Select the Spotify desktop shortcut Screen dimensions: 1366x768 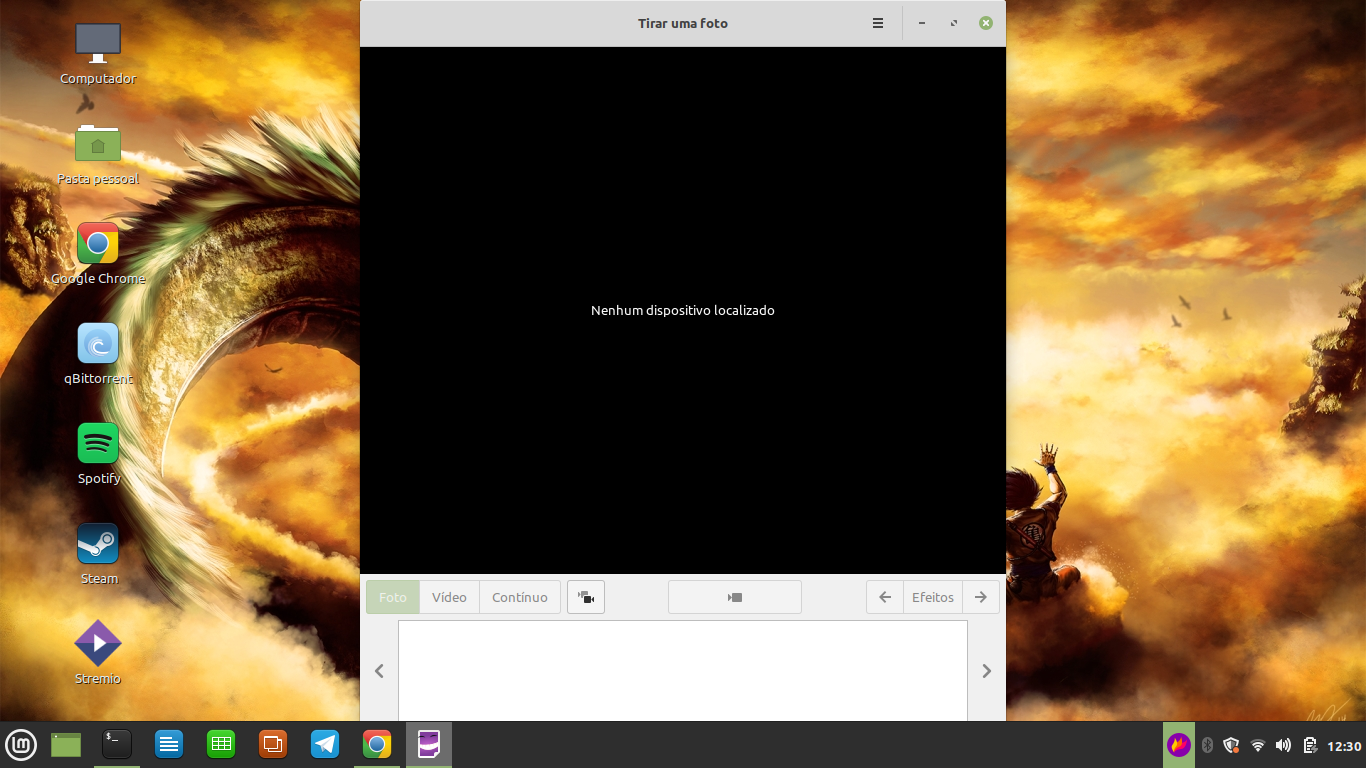point(98,454)
